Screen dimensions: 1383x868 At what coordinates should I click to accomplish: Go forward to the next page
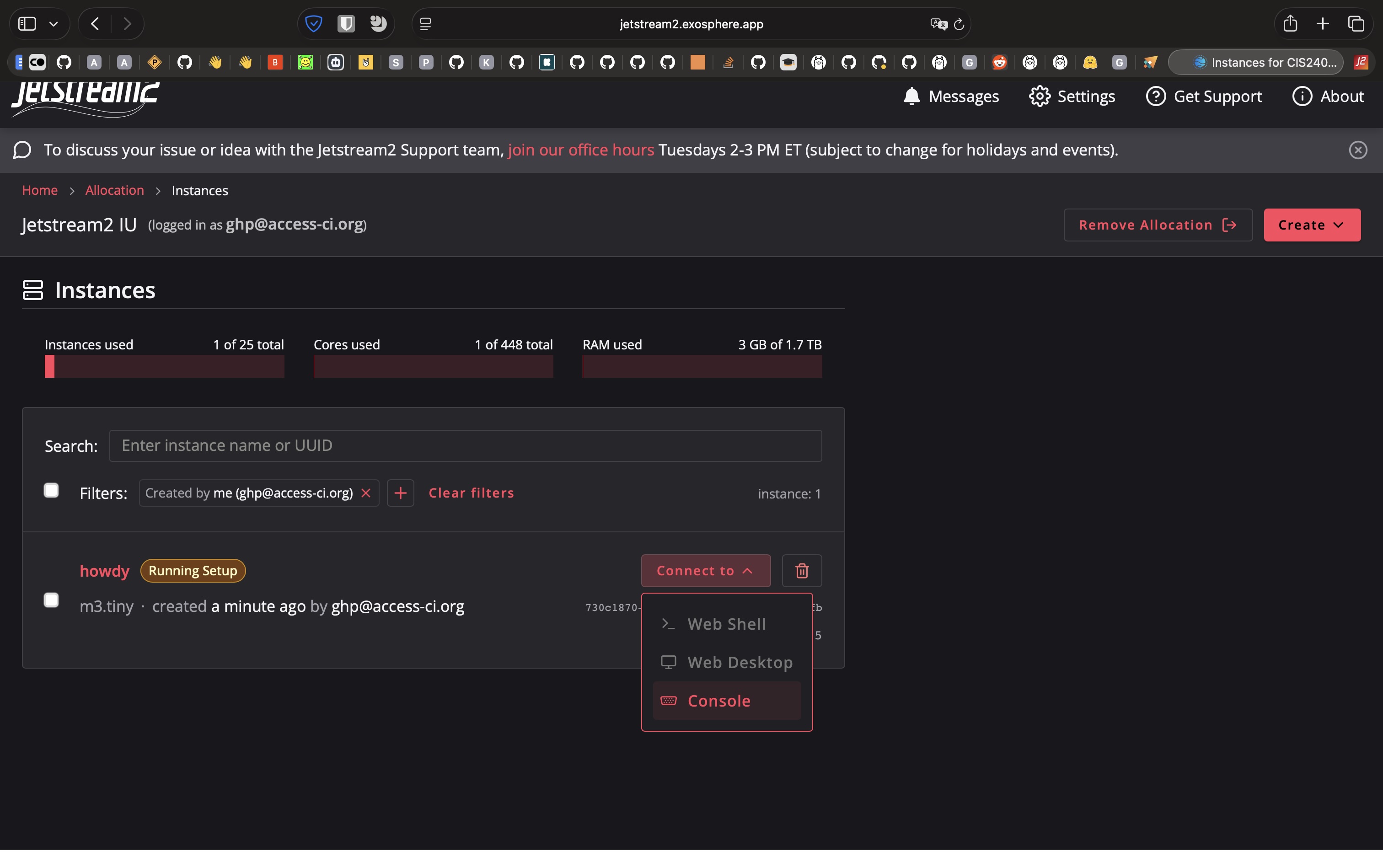[x=127, y=23]
